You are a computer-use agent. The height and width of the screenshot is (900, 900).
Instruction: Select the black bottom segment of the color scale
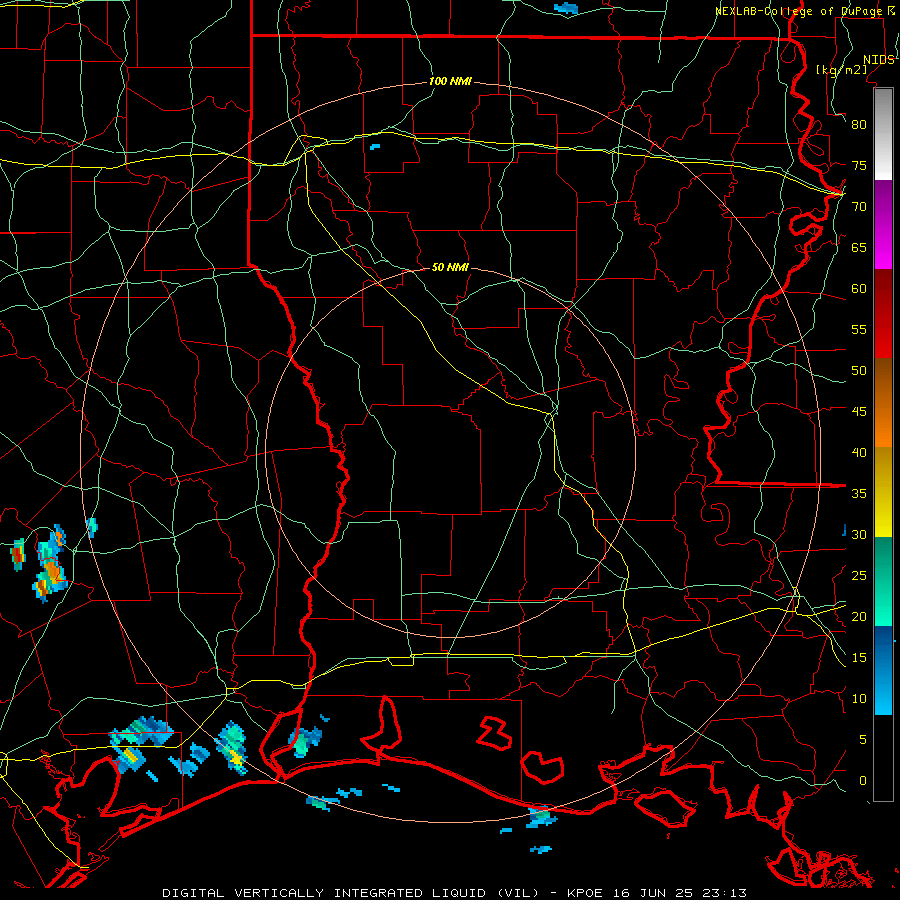tap(883, 758)
